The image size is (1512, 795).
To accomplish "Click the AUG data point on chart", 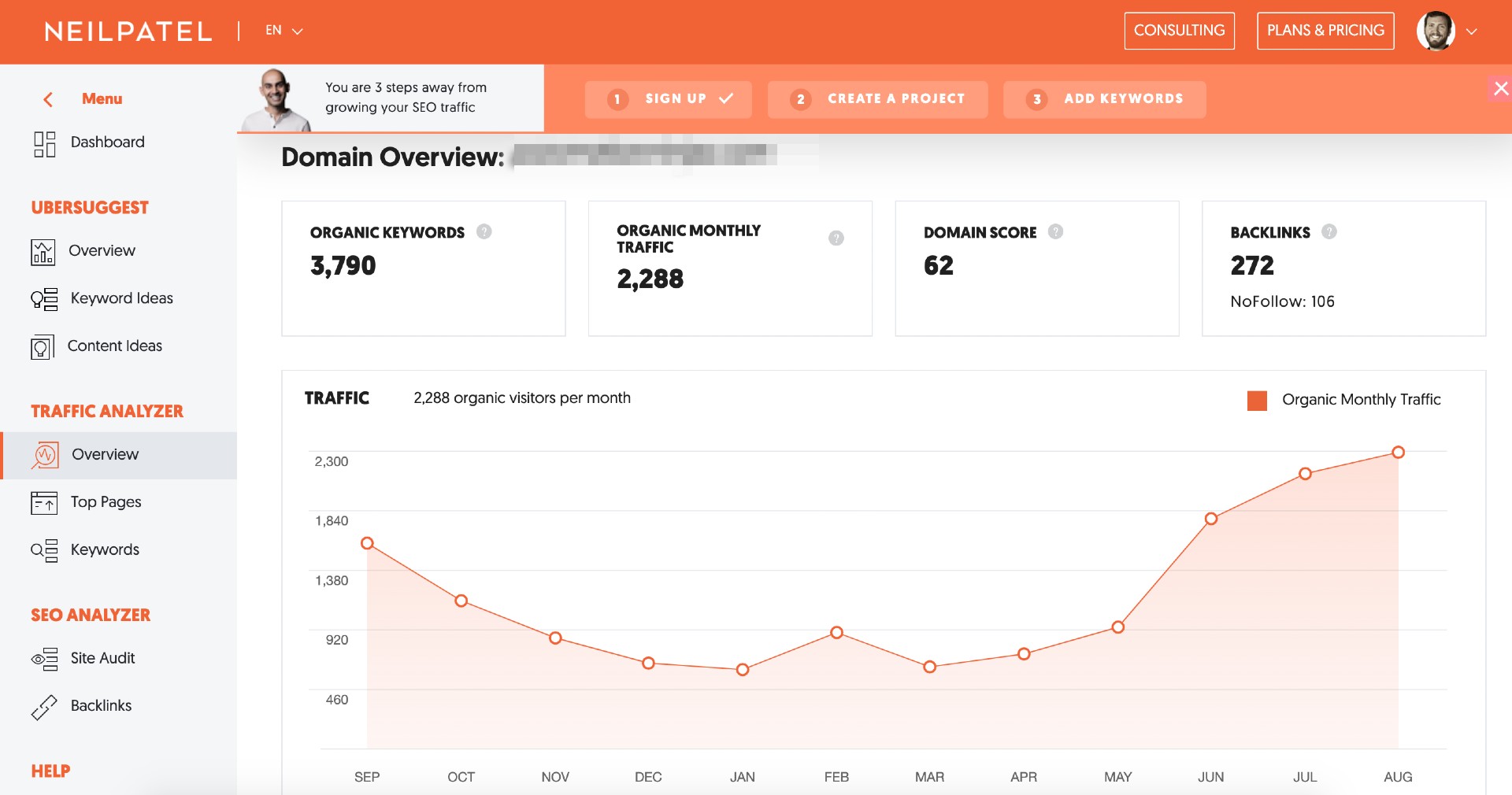I will (1398, 452).
